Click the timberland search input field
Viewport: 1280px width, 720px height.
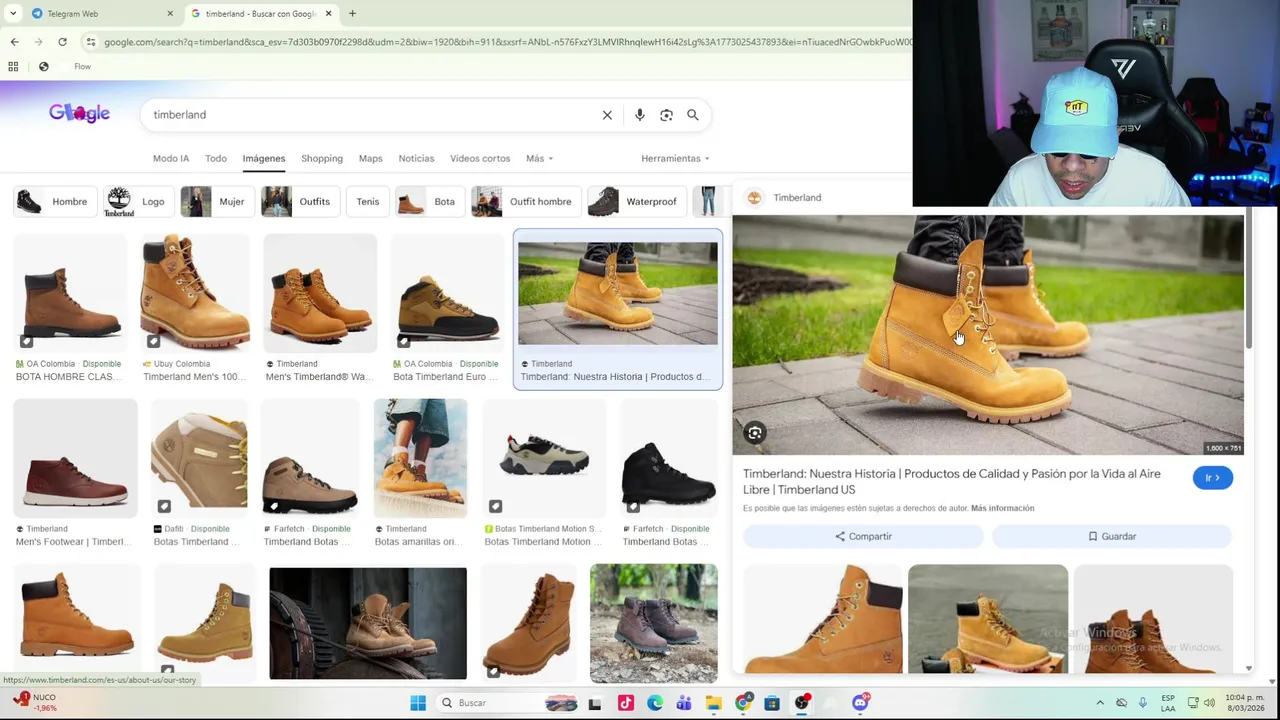click(x=370, y=115)
